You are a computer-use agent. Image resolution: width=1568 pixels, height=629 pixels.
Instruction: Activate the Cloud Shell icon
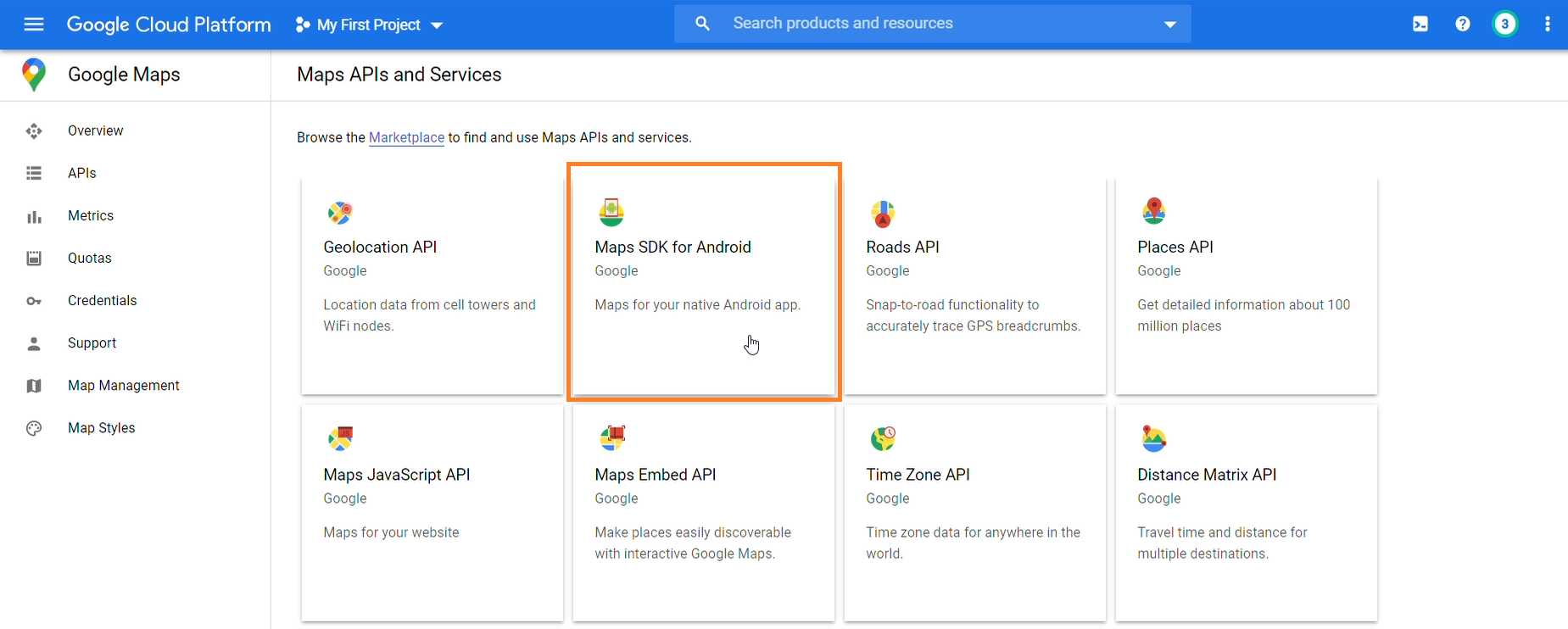1420,25
